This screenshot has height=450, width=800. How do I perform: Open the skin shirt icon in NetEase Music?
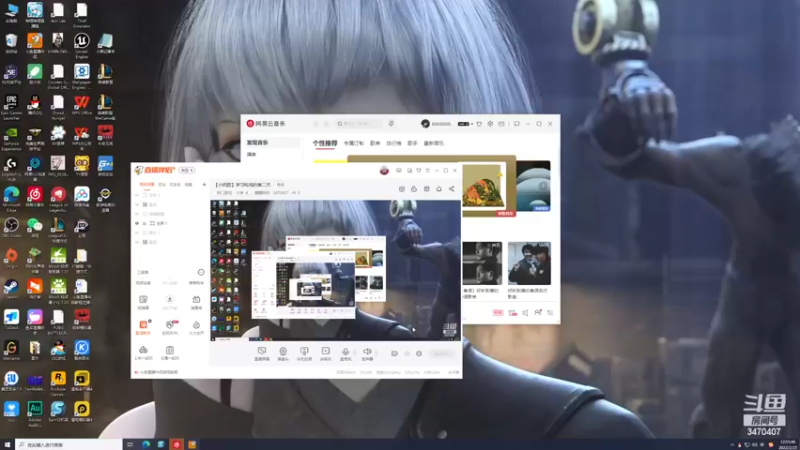pyautogui.click(x=479, y=124)
